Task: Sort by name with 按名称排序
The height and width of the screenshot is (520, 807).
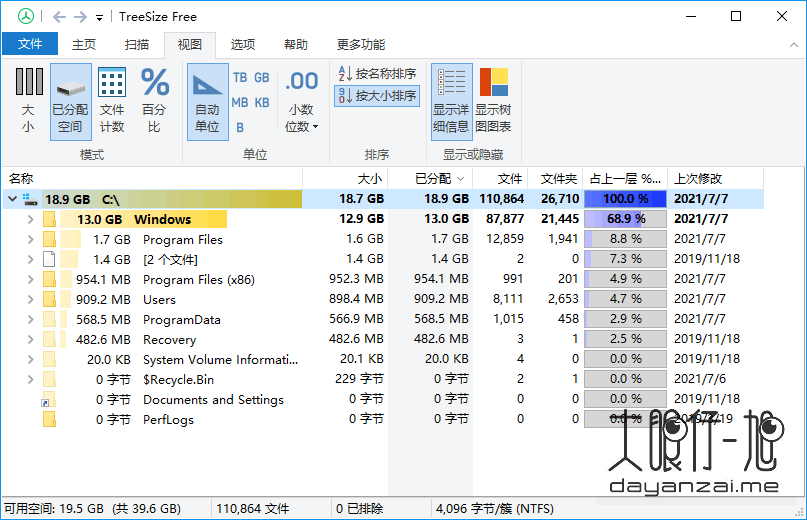Action: tap(377, 74)
